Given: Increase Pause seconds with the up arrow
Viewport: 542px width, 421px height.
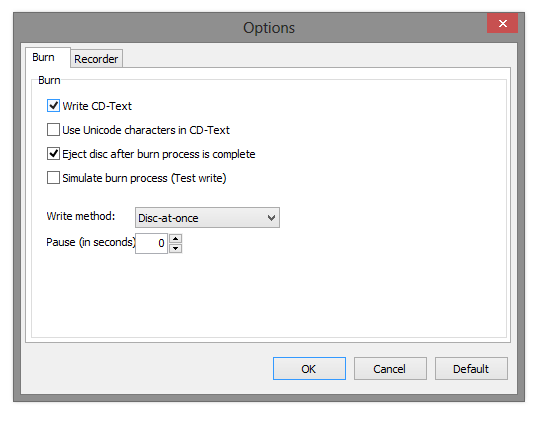Looking at the screenshot, I should (x=176, y=238).
